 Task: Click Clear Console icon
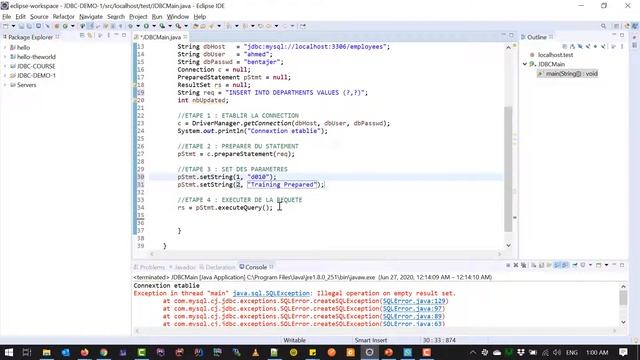[x=533, y=265]
